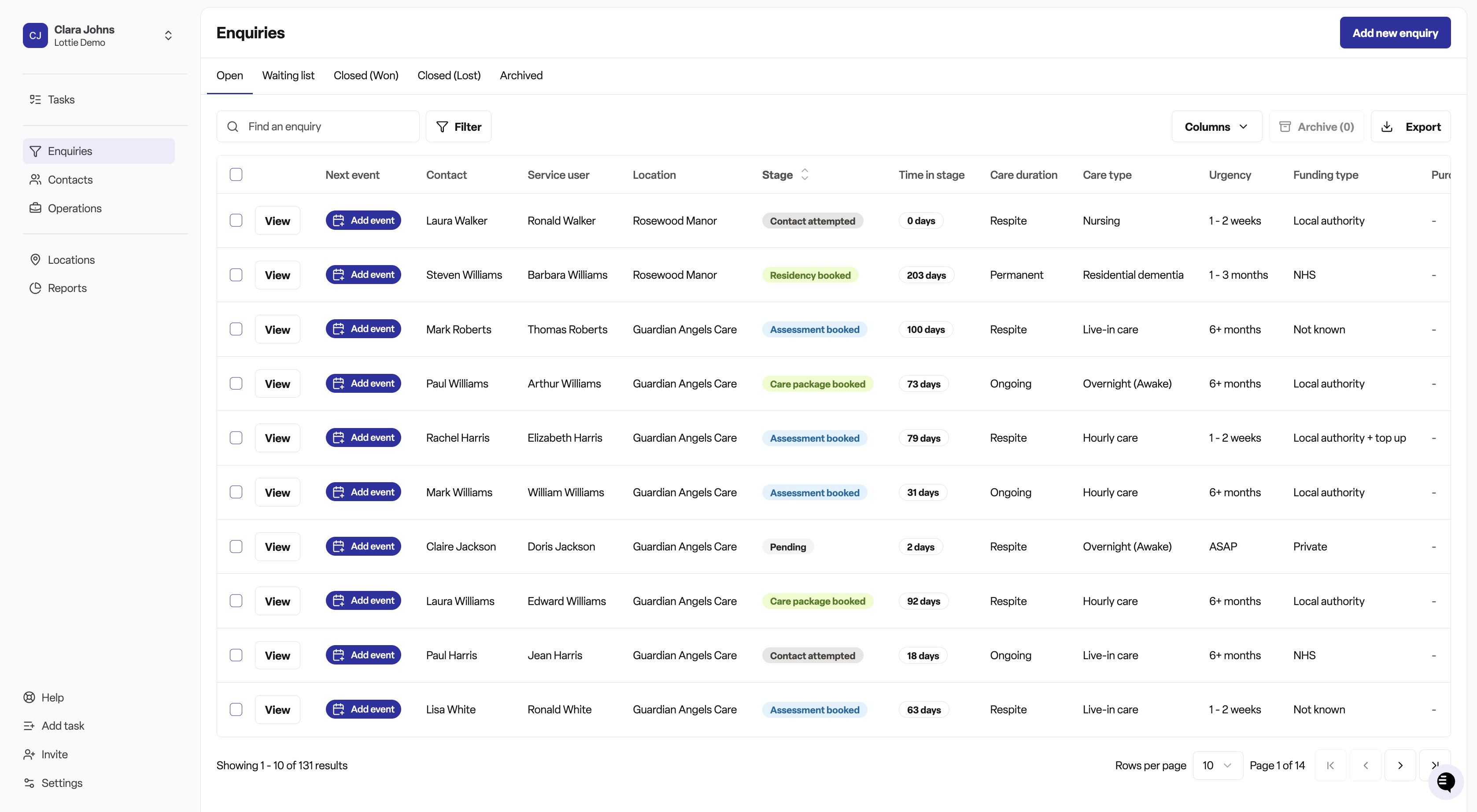Click the Tasks checklist icon in sidebar
This screenshot has width=1477, height=812.
click(35, 99)
